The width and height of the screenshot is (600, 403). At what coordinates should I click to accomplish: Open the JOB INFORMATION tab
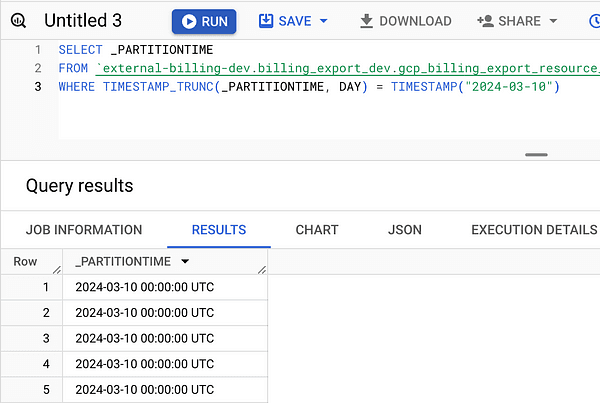pyautogui.click(x=84, y=230)
